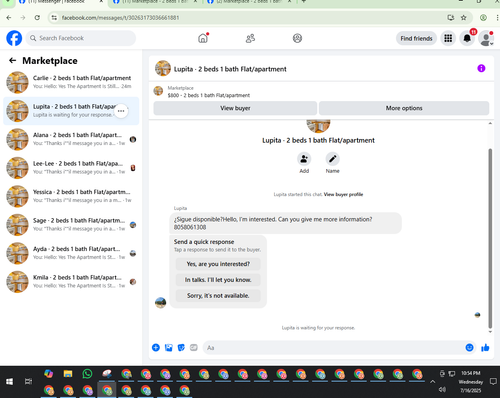
Task: Open Ayda conversation
Action: 71,253
